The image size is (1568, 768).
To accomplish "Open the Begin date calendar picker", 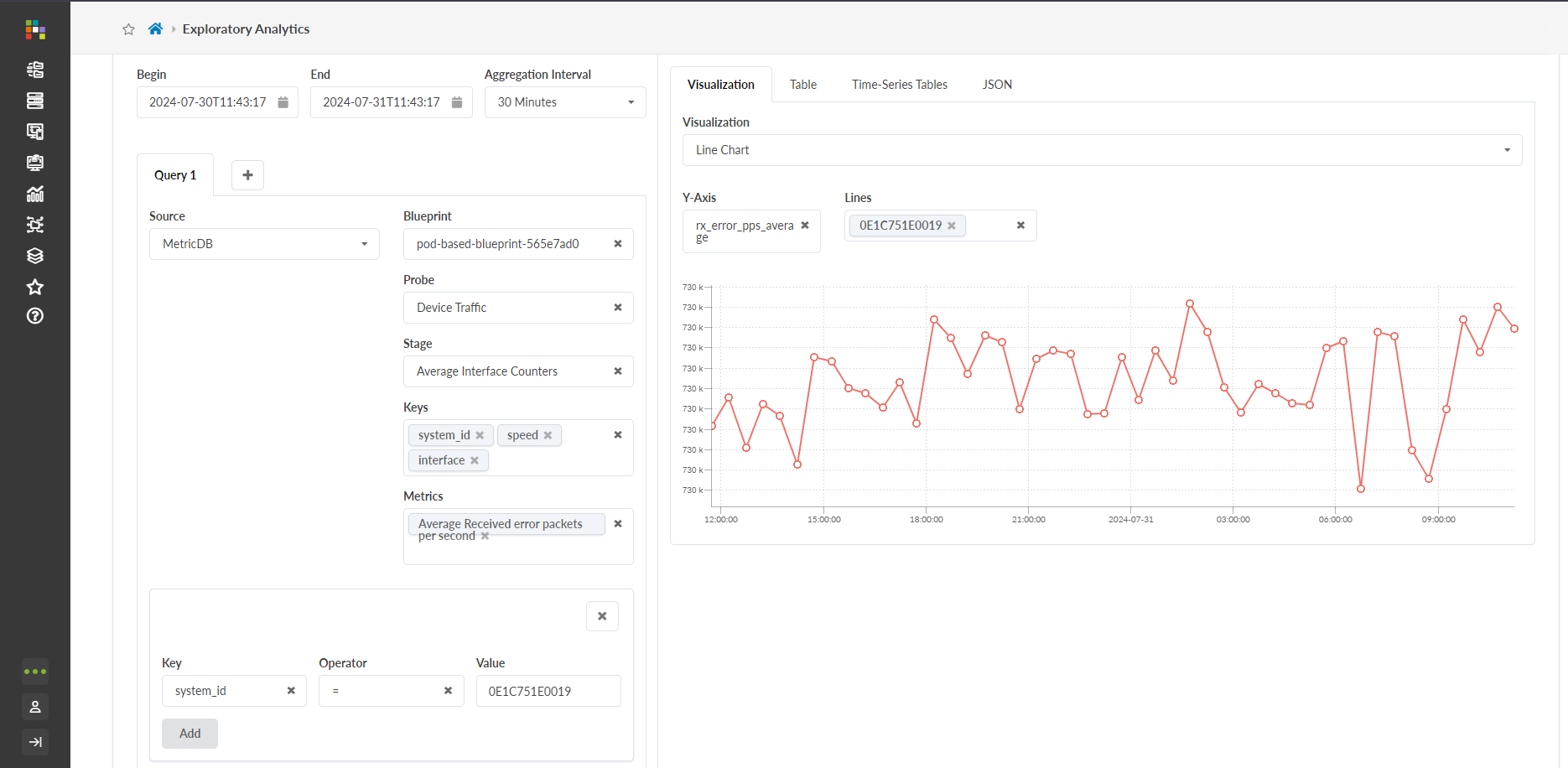I will (283, 102).
